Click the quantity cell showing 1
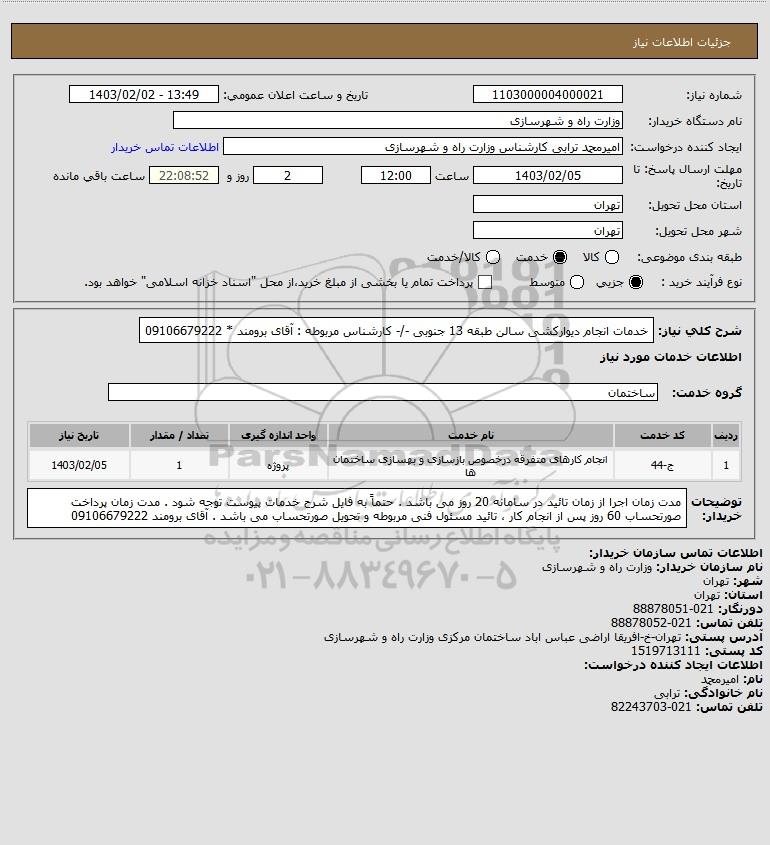 tap(179, 465)
